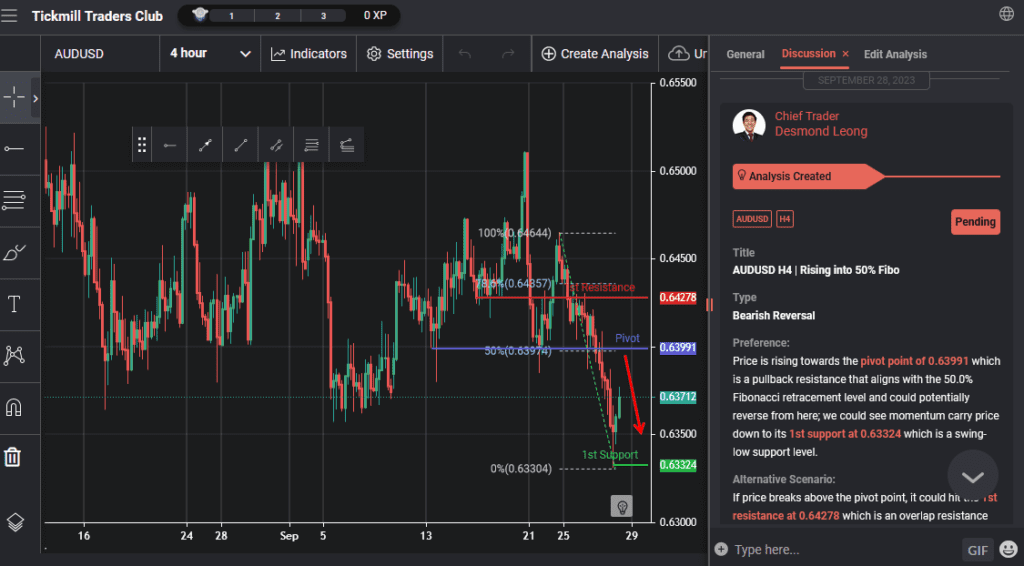Select the Fibonacci retracement tool in sidebar

pos(14,200)
